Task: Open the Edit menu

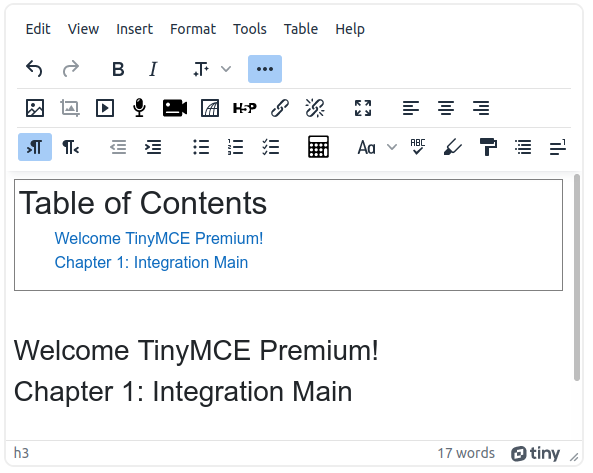Action: tap(38, 29)
